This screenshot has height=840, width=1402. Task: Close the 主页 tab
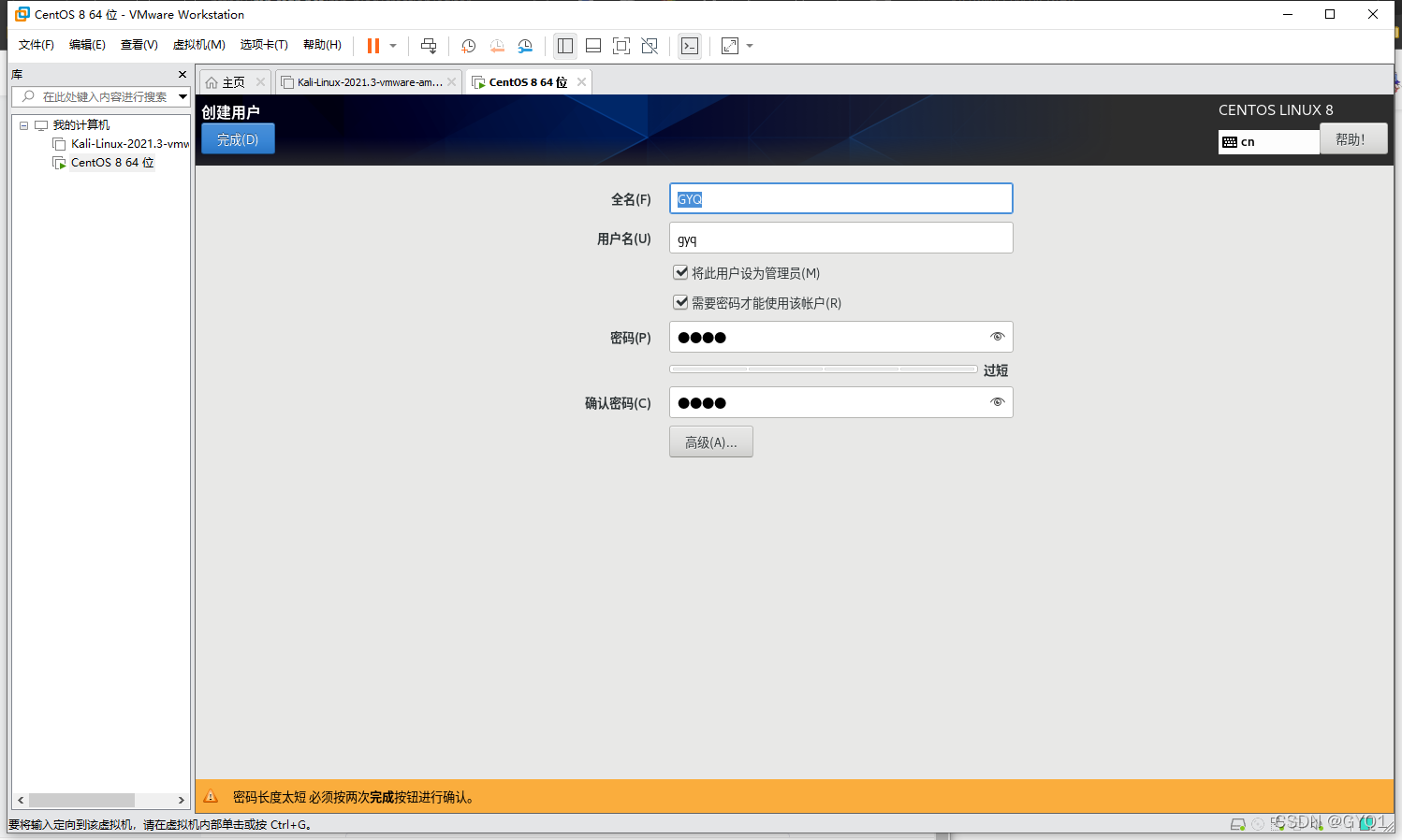point(261,82)
